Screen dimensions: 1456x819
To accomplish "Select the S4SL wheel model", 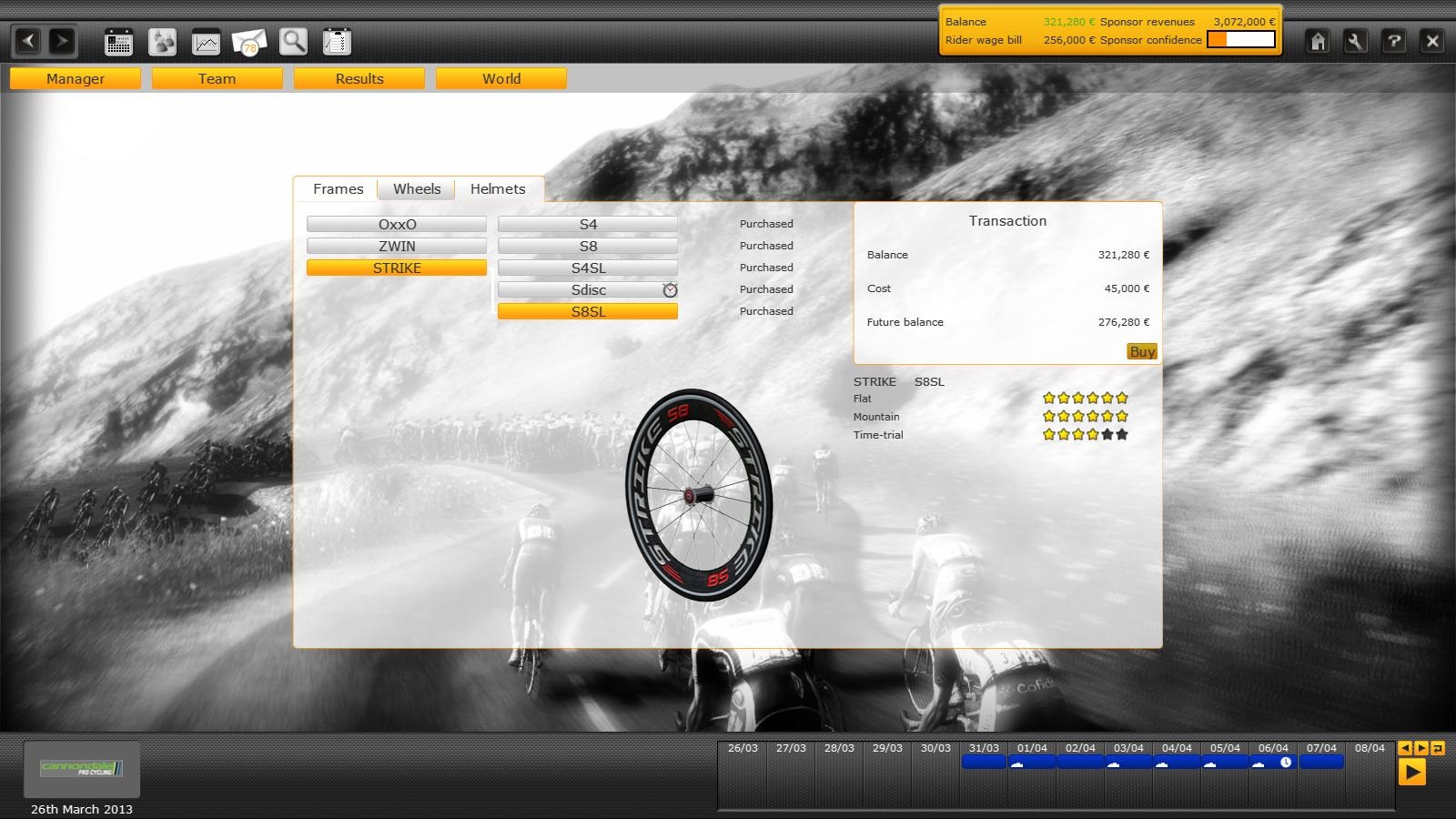I will (x=588, y=268).
